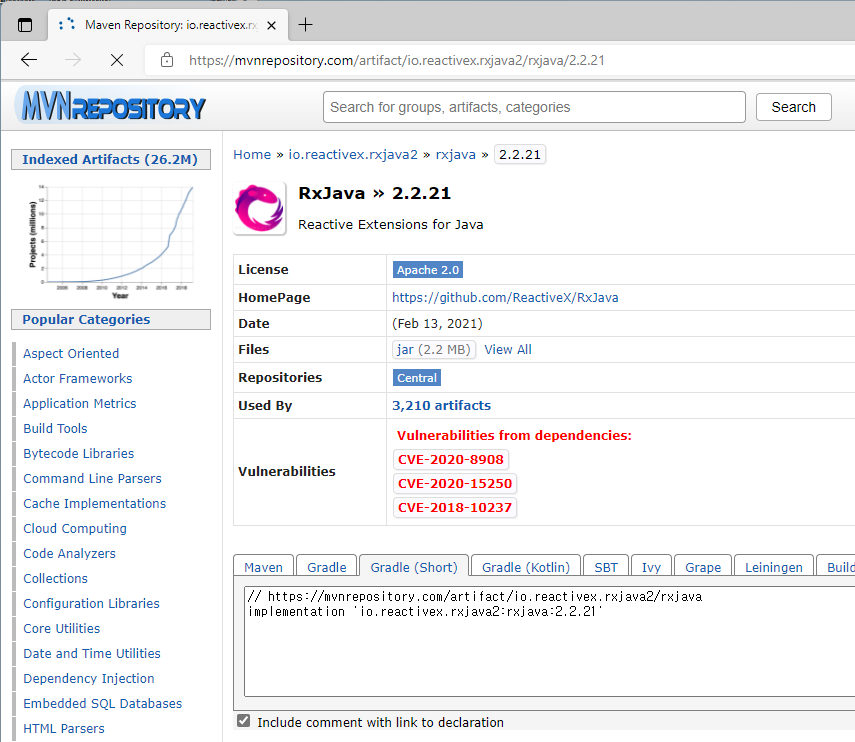Screen dimensions: 855x742
Task: Open Dependency Injection category
Action: point(88,678)
